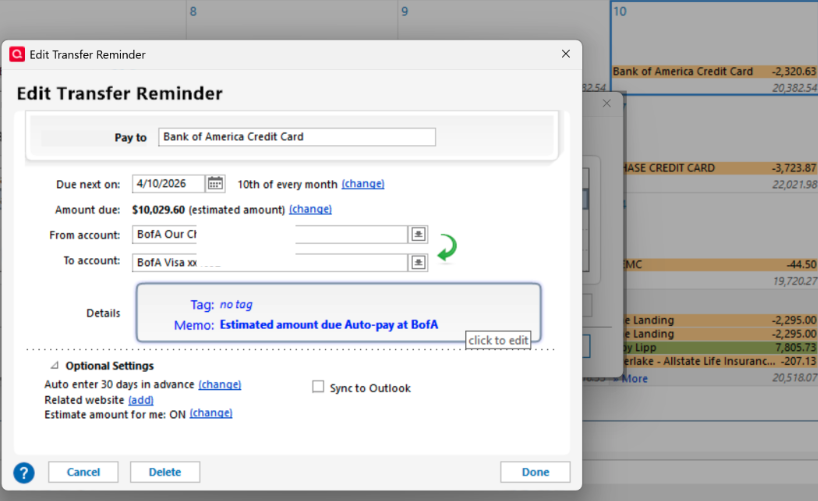Change the 10th of every month schedule

pos(363,184)
